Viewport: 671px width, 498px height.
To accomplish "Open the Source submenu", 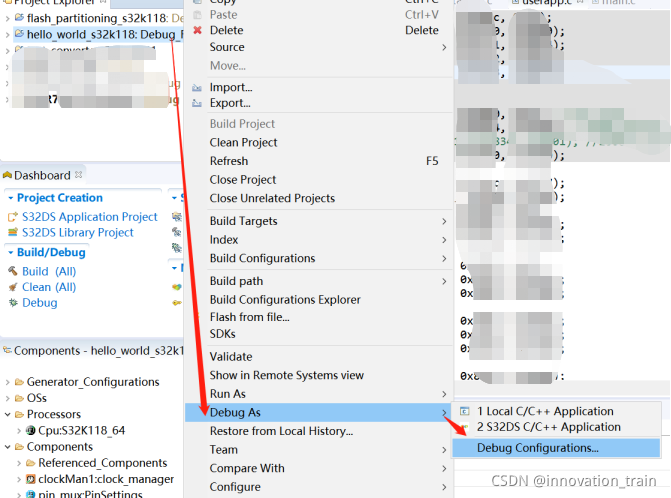I will pos(319,47).
